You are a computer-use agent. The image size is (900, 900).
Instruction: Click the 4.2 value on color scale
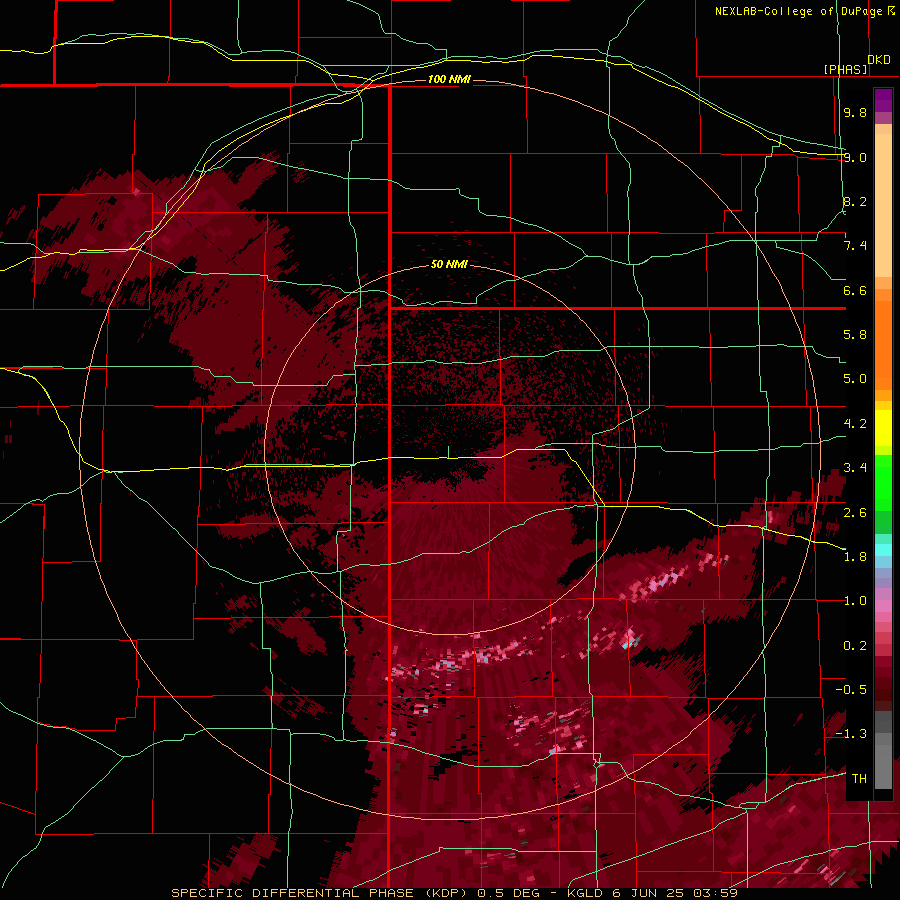point(855,424)
